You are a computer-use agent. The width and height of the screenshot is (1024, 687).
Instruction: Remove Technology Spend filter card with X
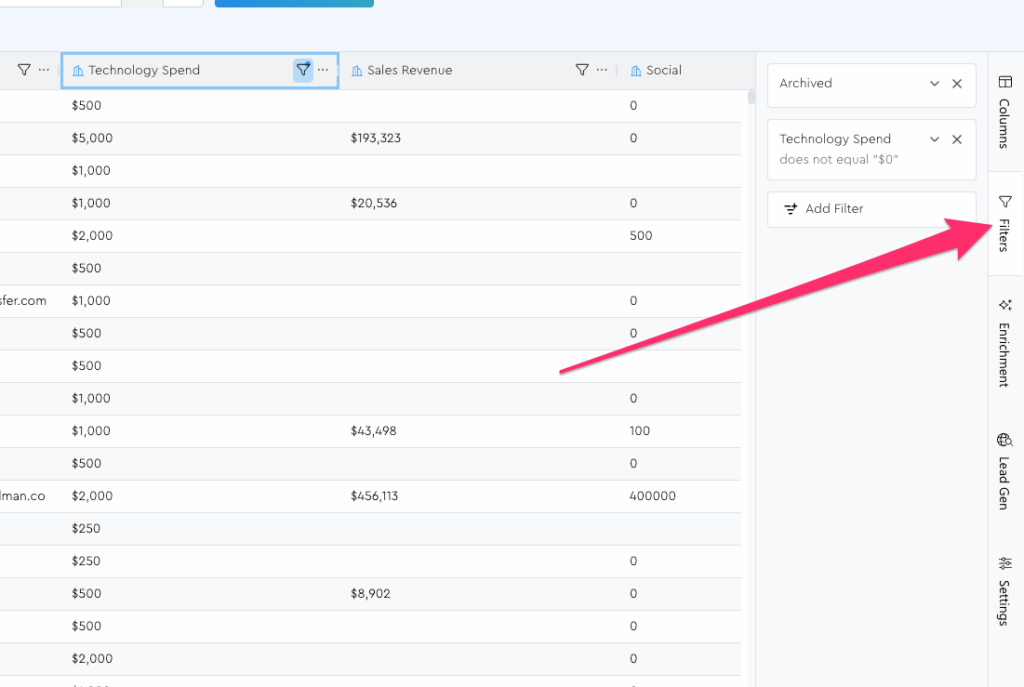coord(957,140)
